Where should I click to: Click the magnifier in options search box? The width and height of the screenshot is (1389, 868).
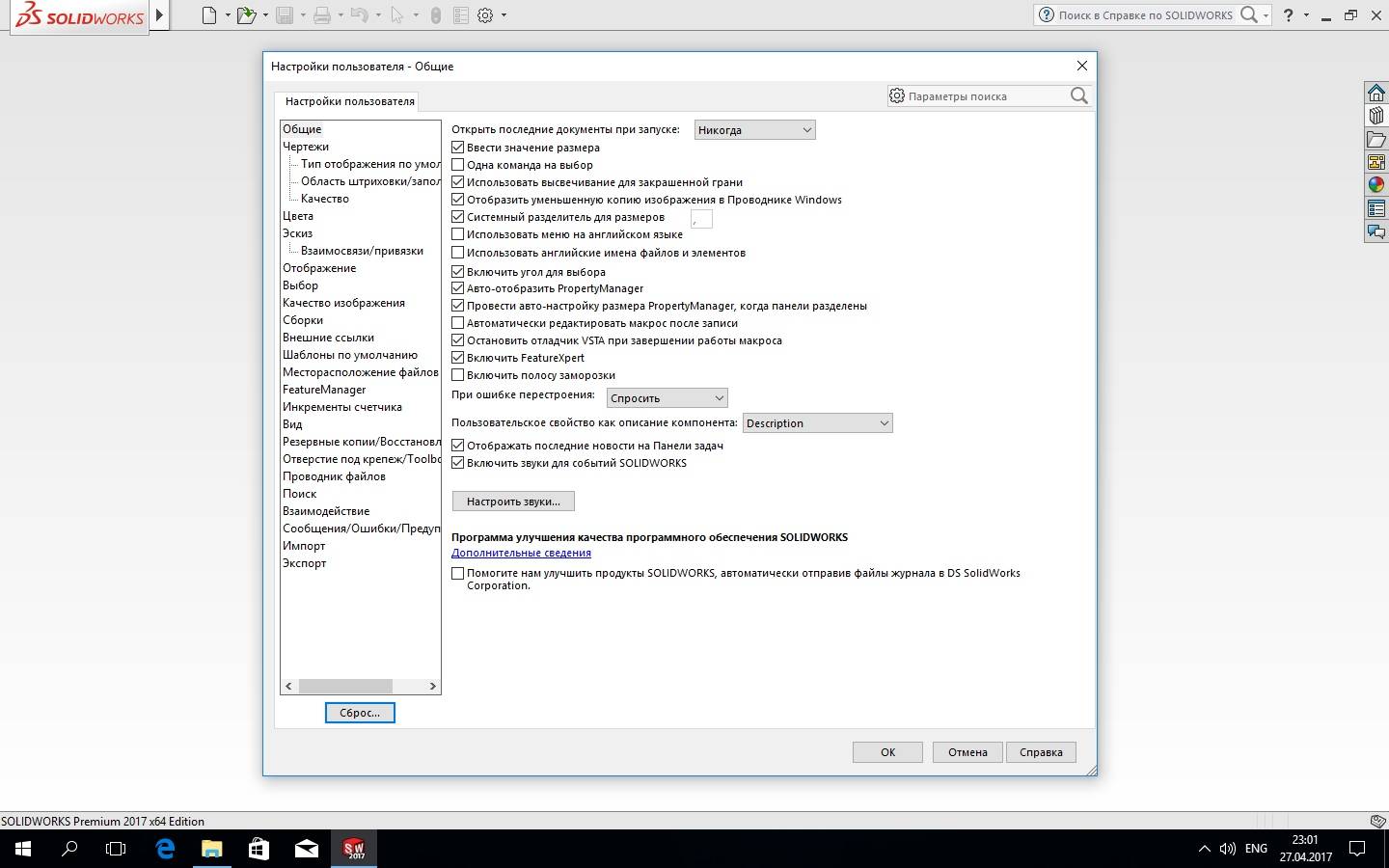point(1079,95)
